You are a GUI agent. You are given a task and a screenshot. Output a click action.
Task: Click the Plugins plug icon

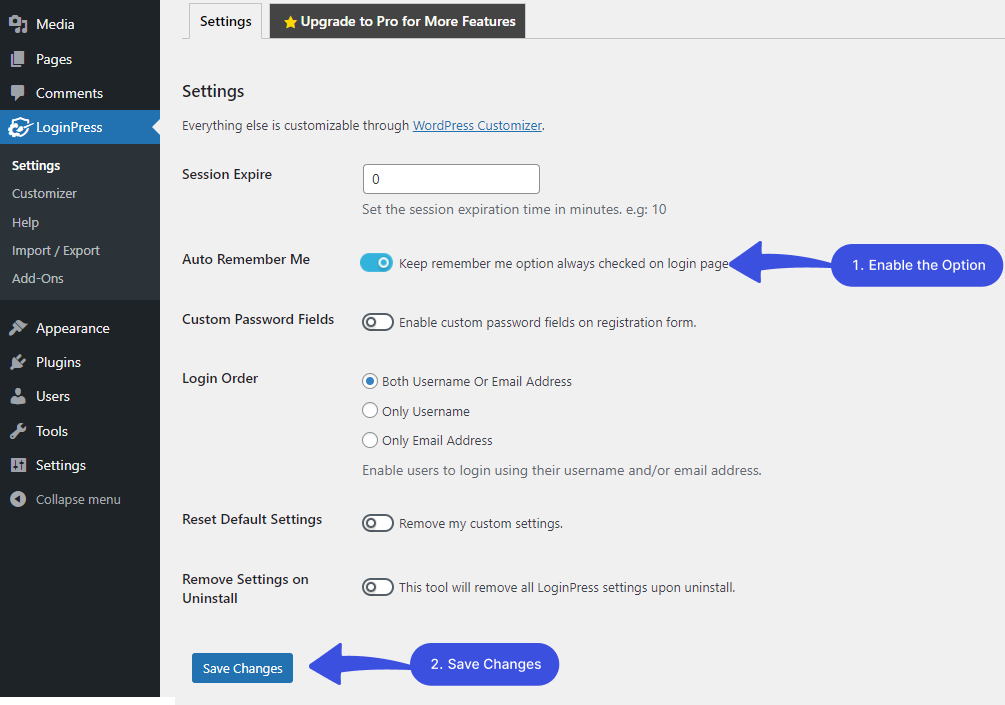click(18, 362)
